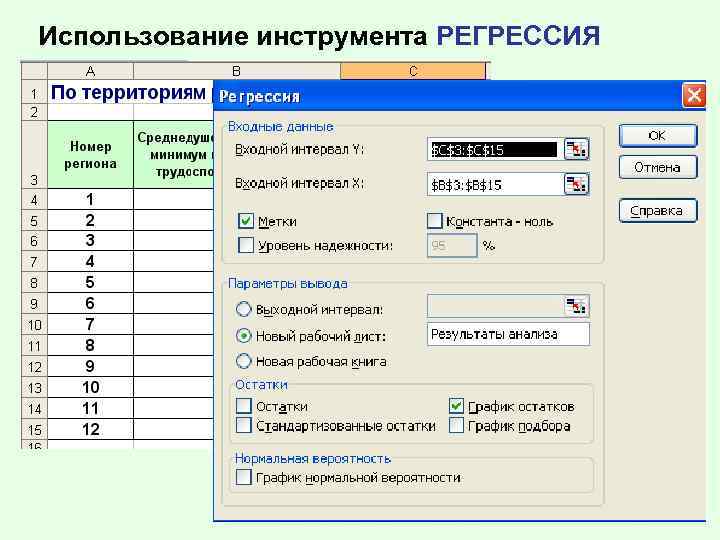Click cell with region number 4
Screen dimensions: 720x540
[x=90, y=261]
